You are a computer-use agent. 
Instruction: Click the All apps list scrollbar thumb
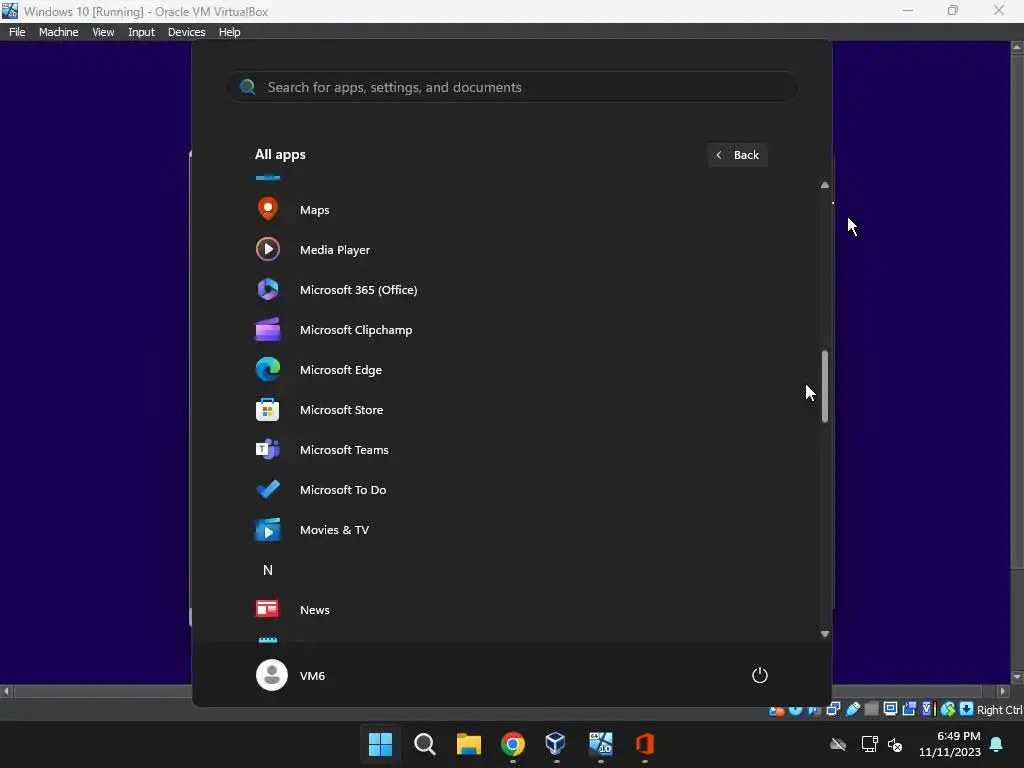tap(825, 386)
